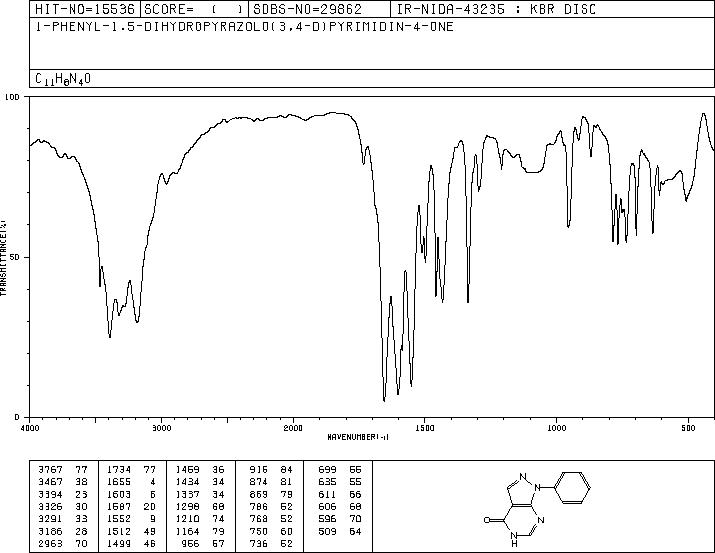Click peak table entry 596
Screen dimensions: 715x553
327,519
